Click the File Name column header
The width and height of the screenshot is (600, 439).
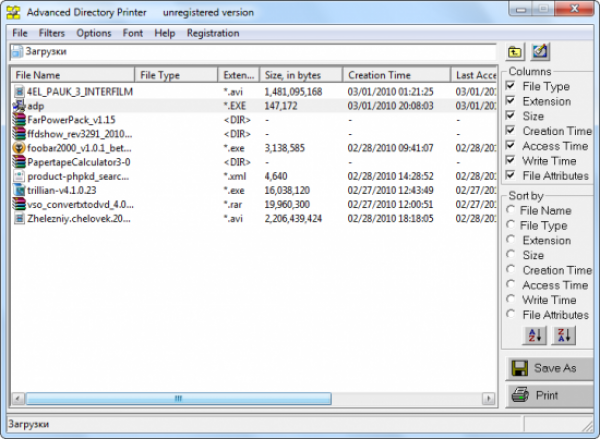click(73, 75)
